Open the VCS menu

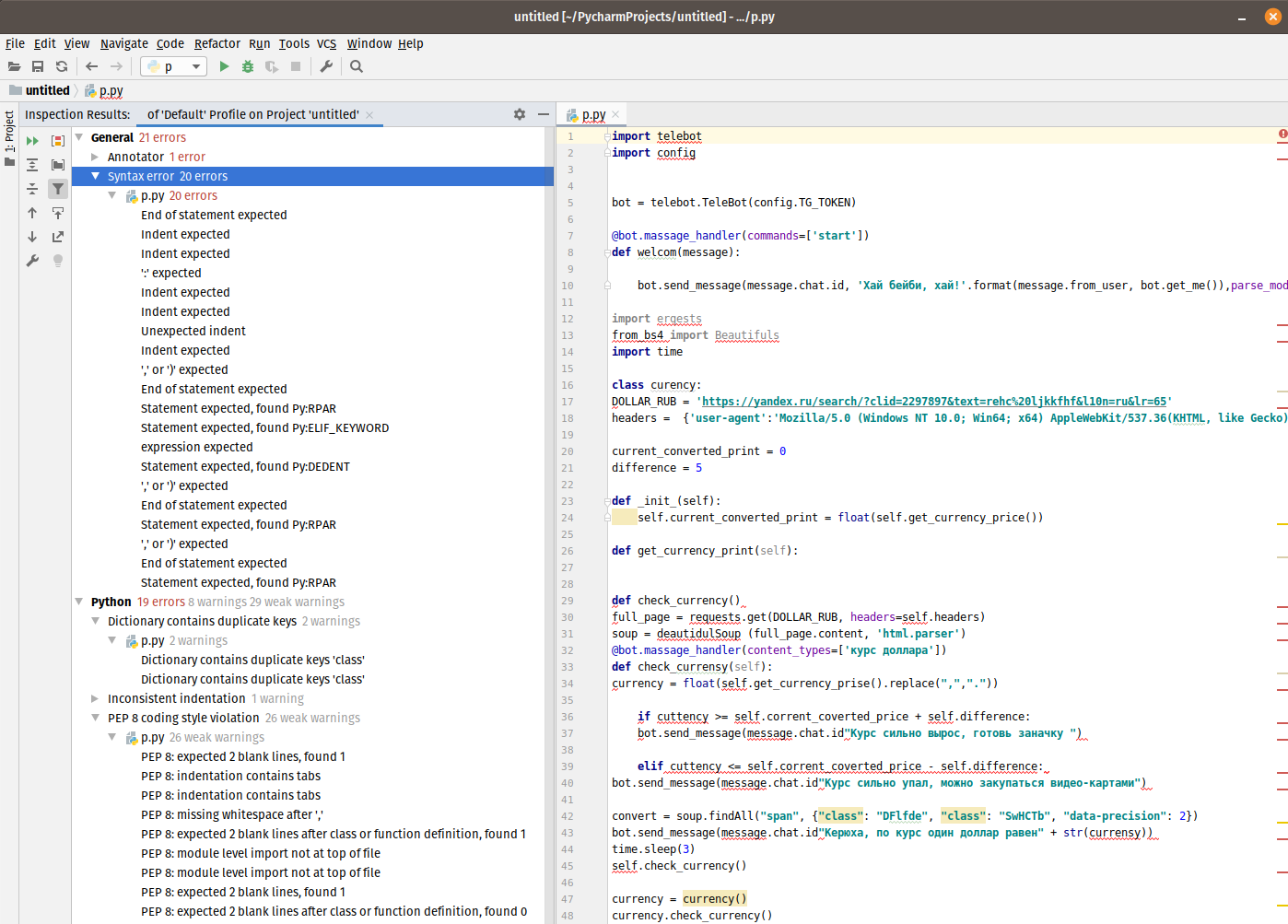327,43
